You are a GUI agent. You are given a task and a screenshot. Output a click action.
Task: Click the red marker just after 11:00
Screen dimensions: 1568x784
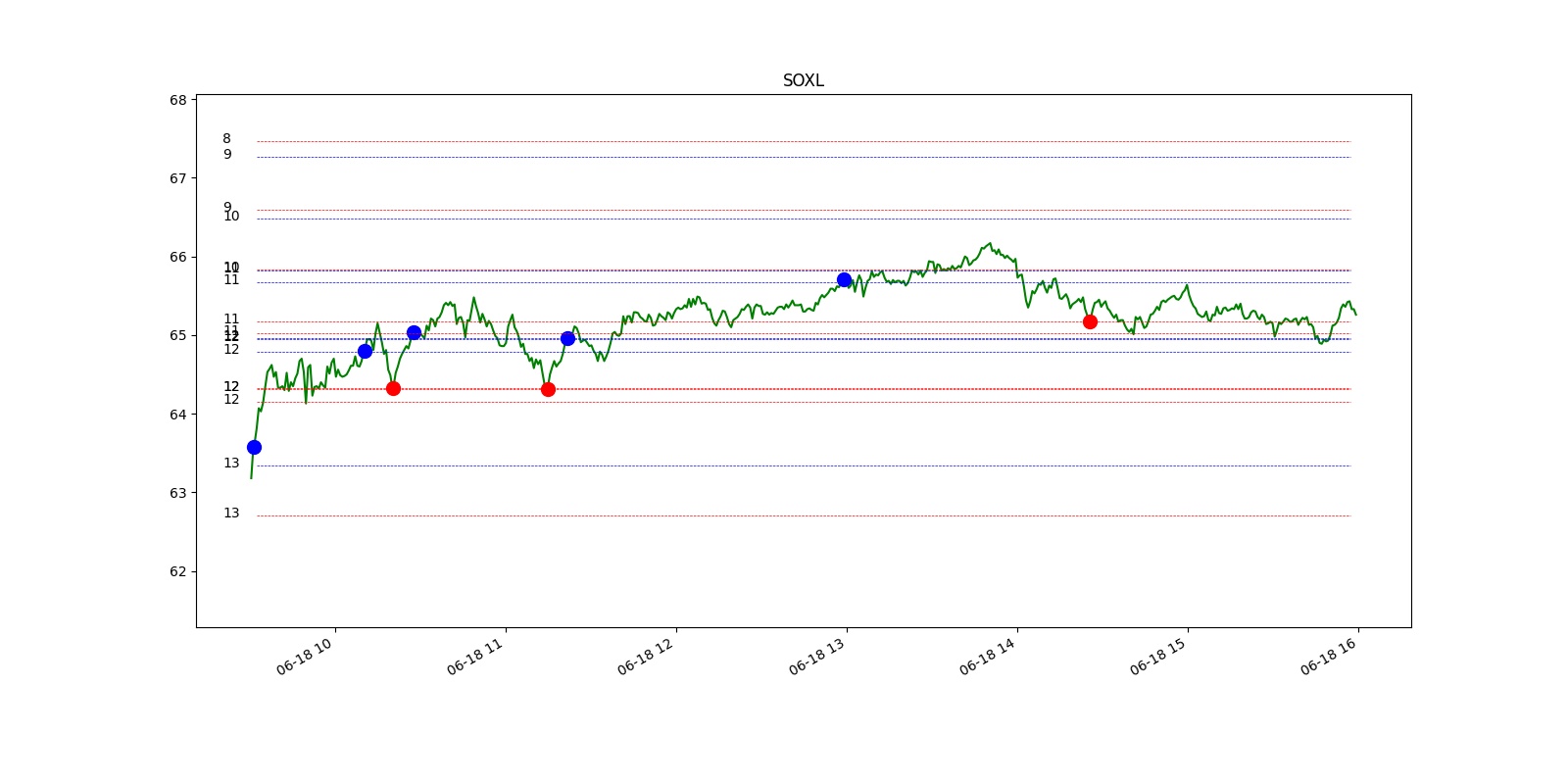[548, 389]
